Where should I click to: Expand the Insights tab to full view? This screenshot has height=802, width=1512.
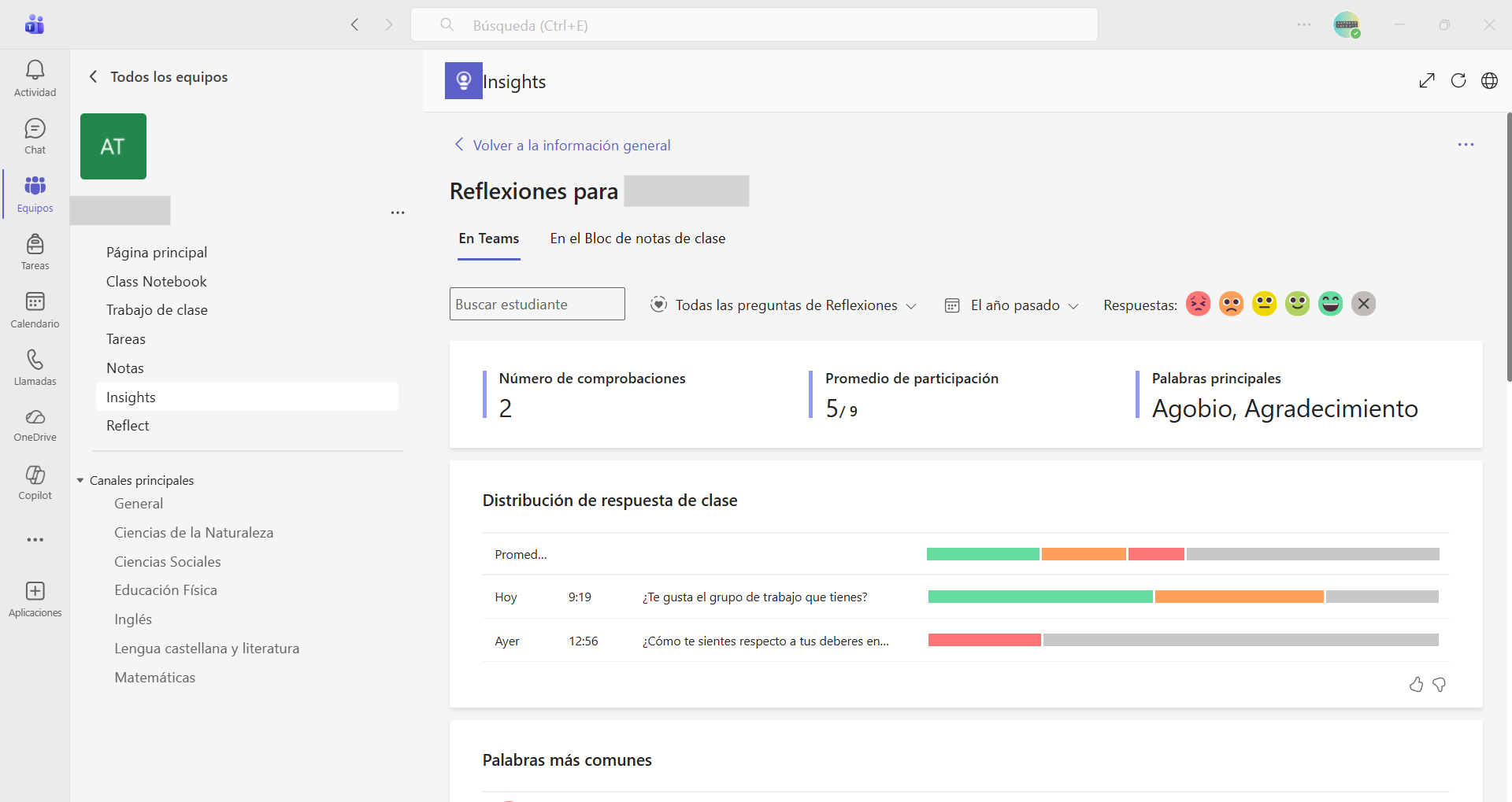tap(1427, 80)
